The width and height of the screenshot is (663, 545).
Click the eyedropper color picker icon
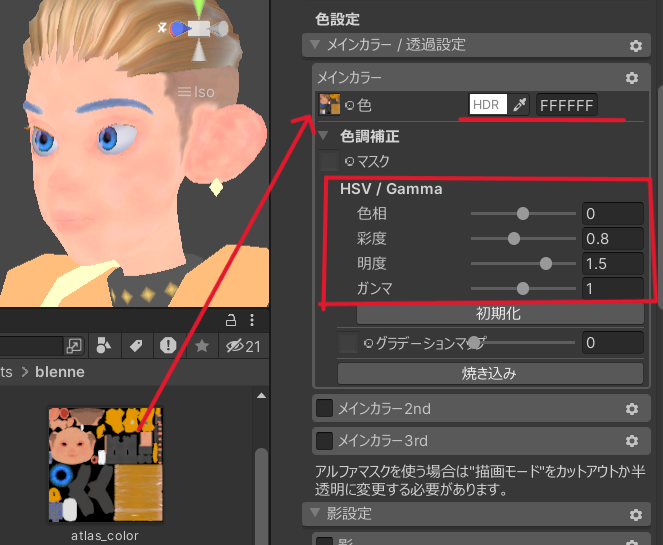tap(519, 105)
